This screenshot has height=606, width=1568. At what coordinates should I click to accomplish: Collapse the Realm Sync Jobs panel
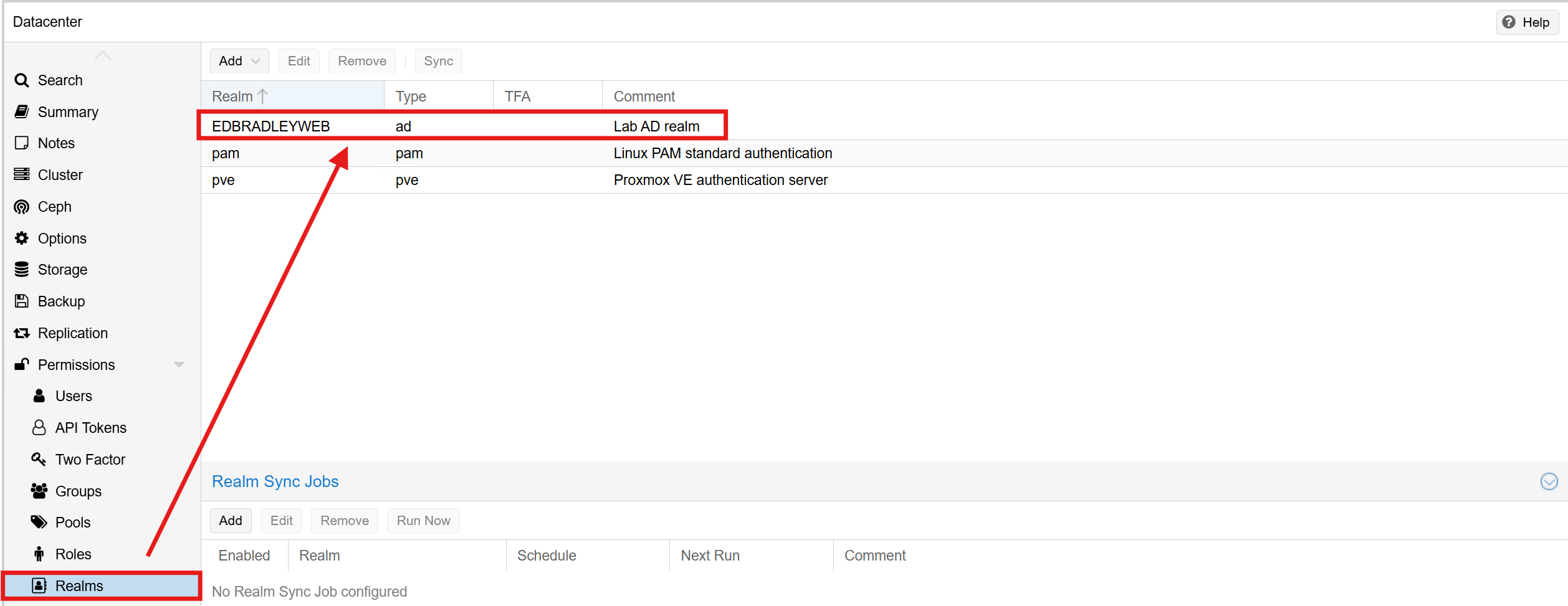point(1549,481)
